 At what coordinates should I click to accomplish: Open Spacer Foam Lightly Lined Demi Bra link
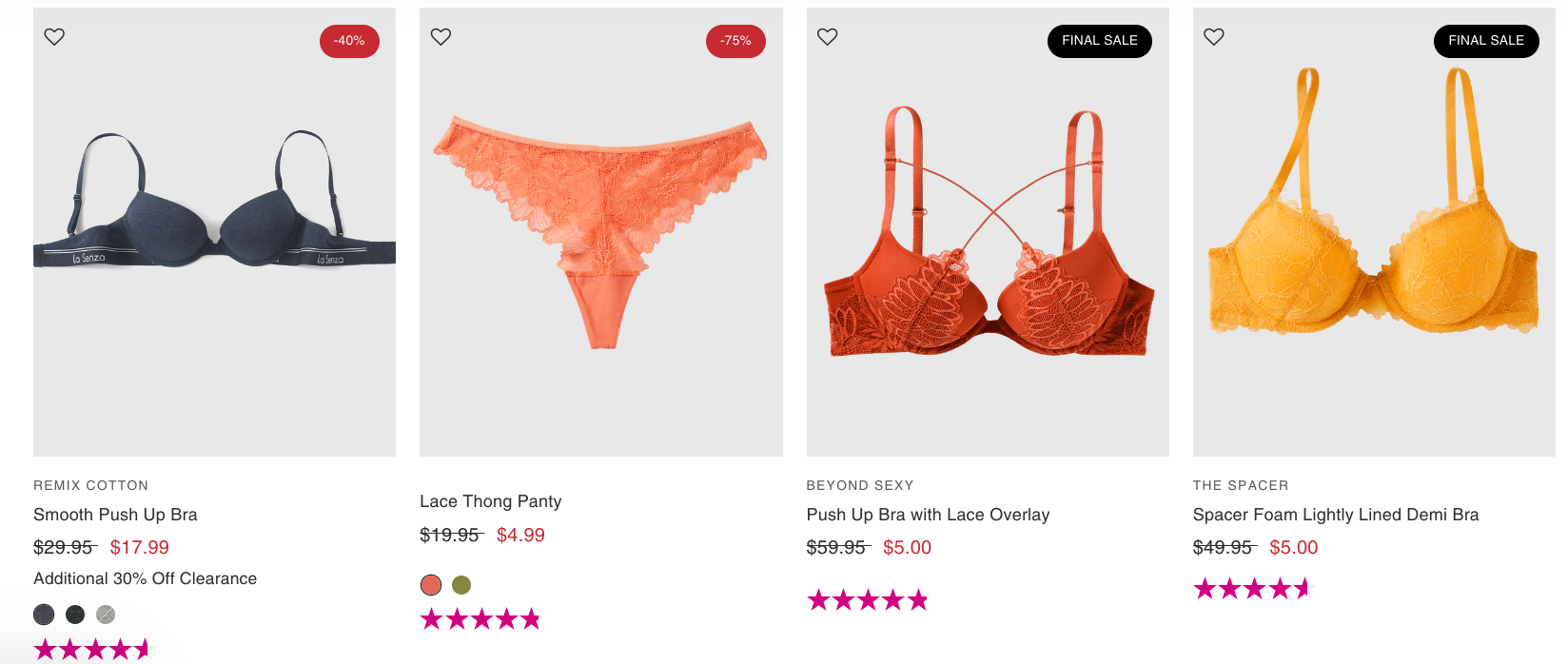pyautogui.click(x=1336, y=515)
